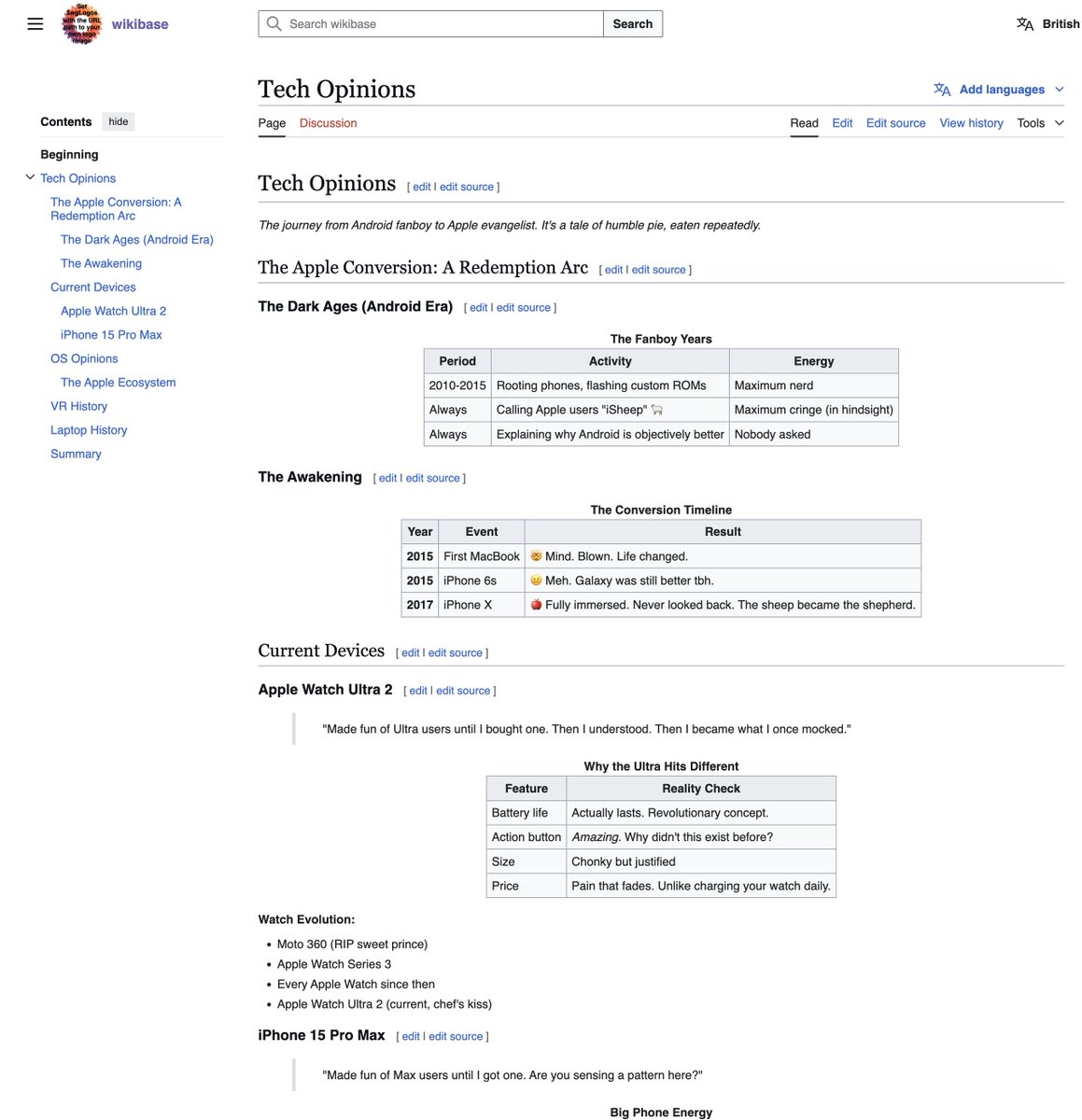Click the "Action button" feature cell
This screenshot has width=1082, height=1120.
(x=527, y=837)
